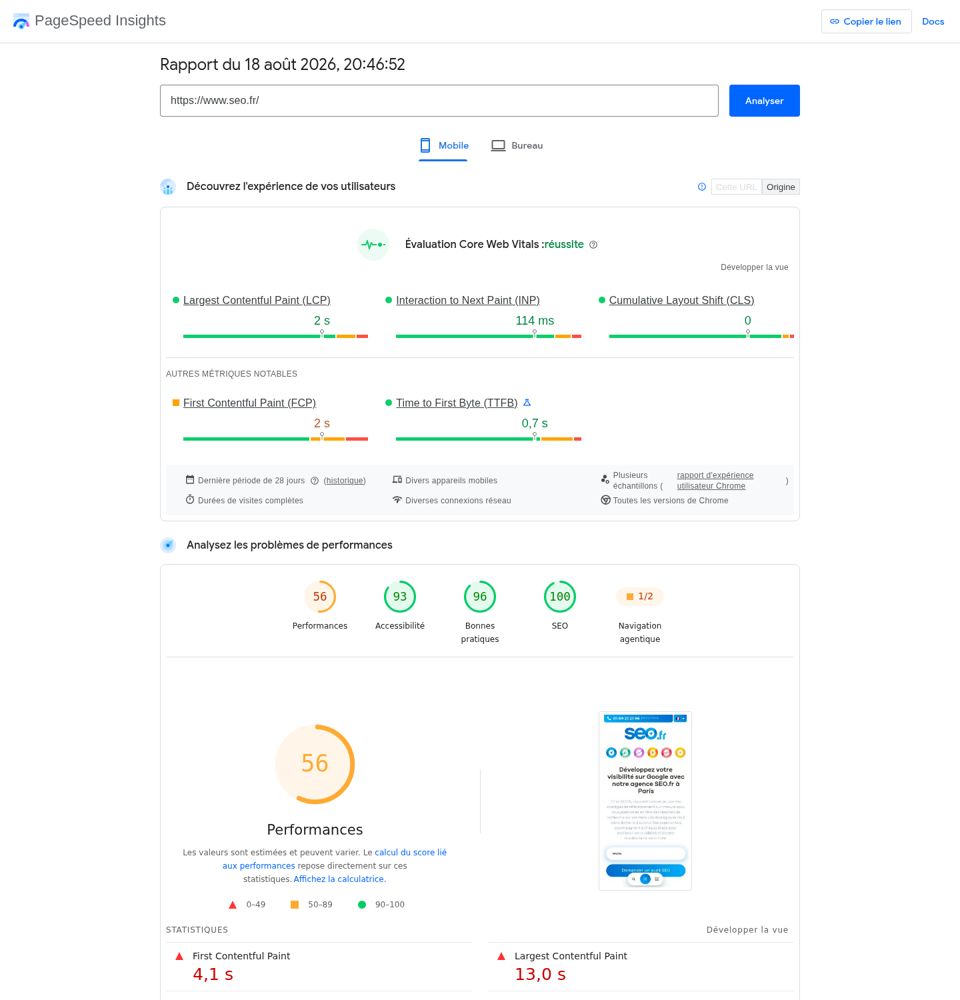
Task: Click the performance analysis section icon
Action: coord(168,545)
